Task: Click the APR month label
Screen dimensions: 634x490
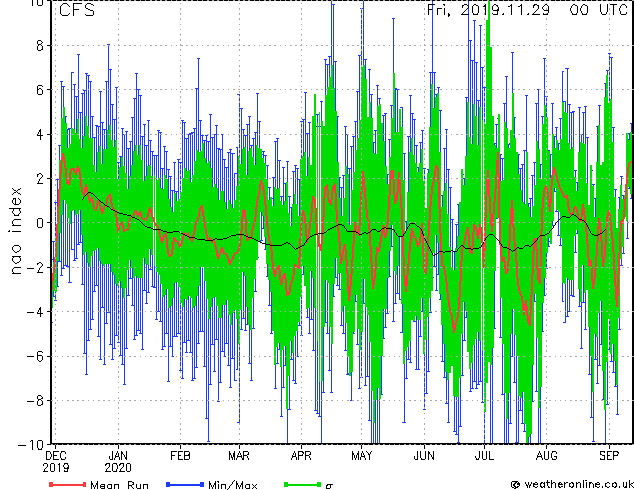Action: click(x=301, y=456)
